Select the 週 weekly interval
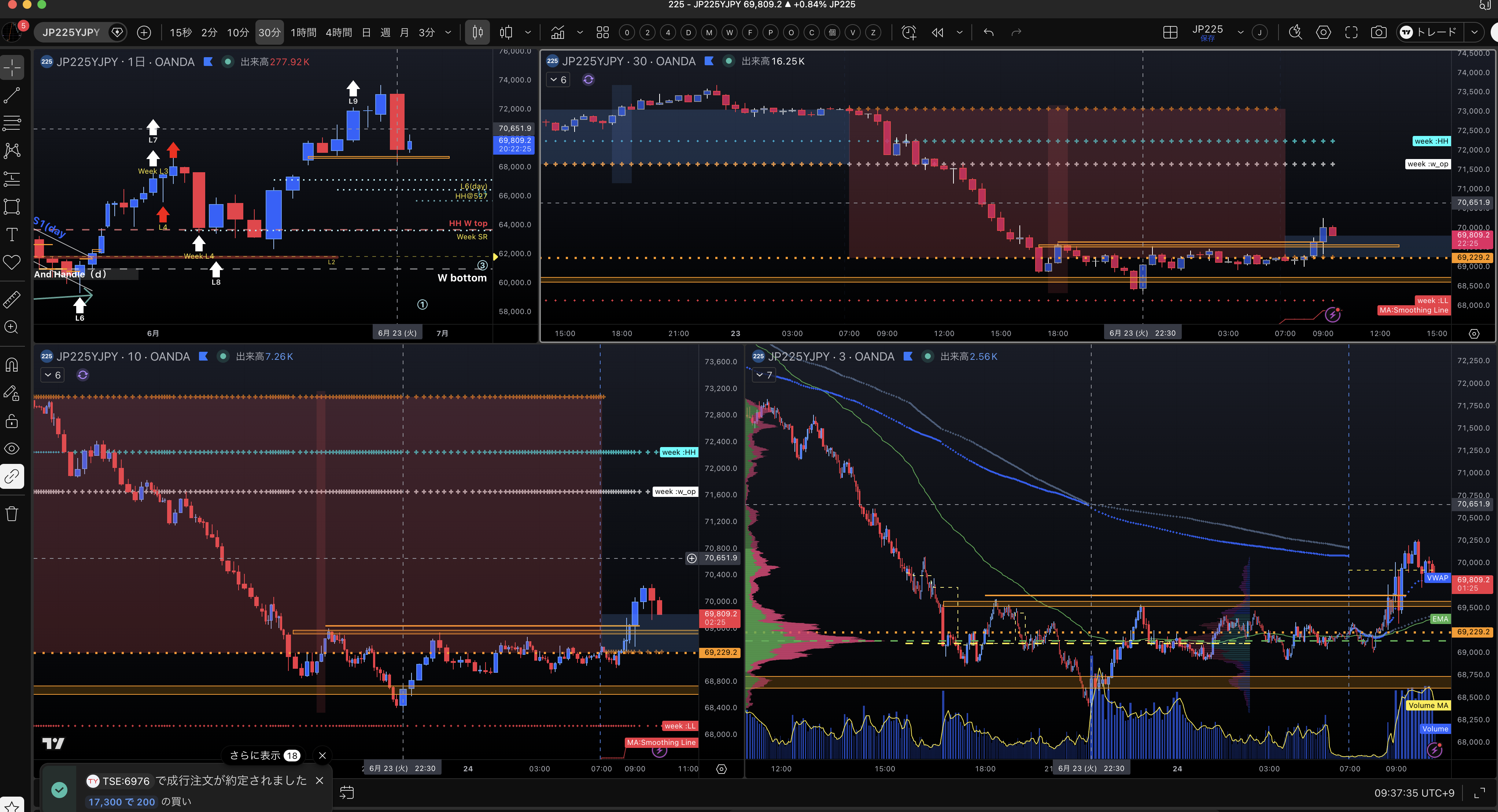Image resolution: width=1498 pixels, height=812 pixels. pyautogui.click(x=385, y=33)
